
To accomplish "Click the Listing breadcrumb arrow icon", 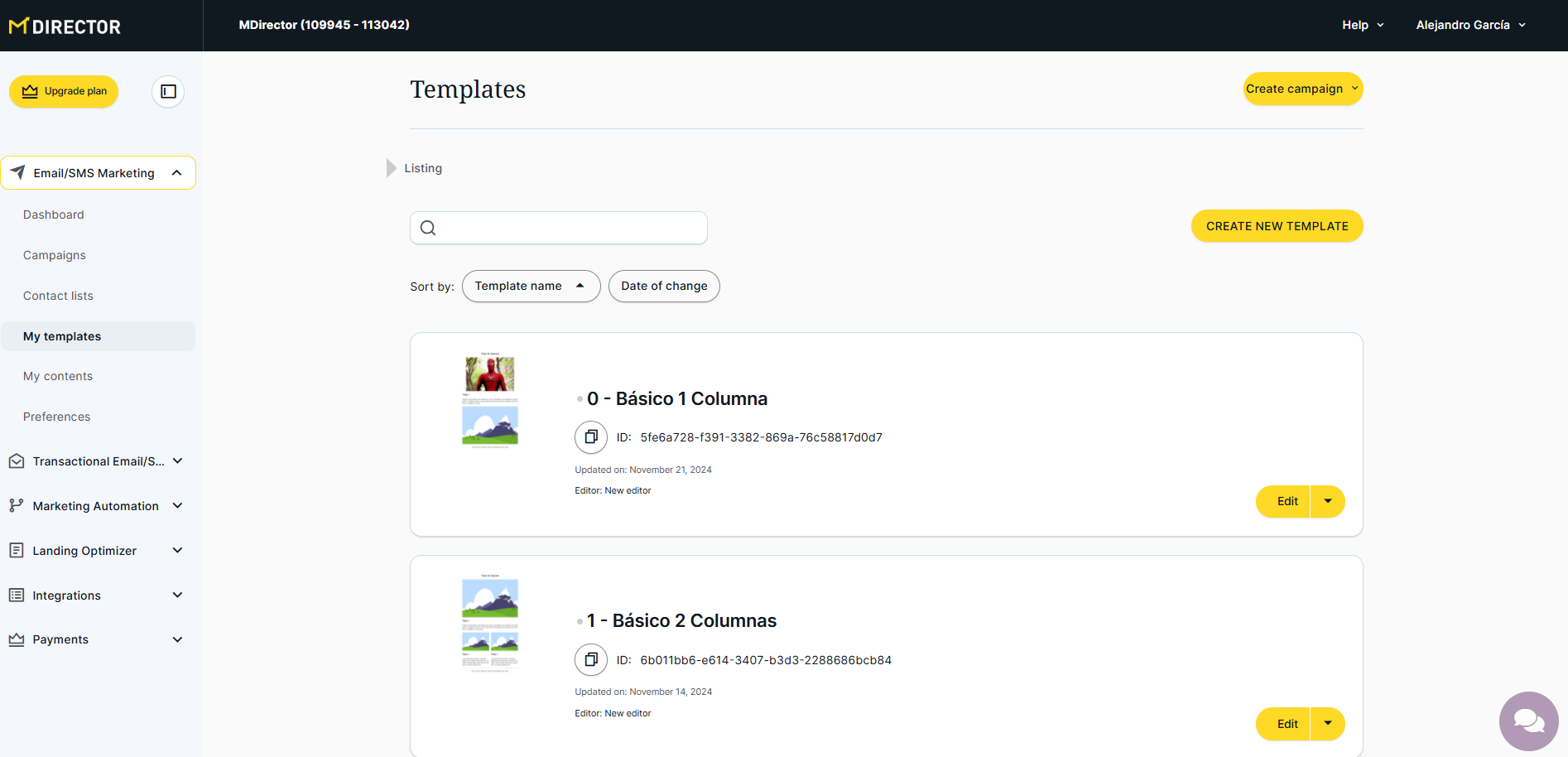I will pos(392,168).
